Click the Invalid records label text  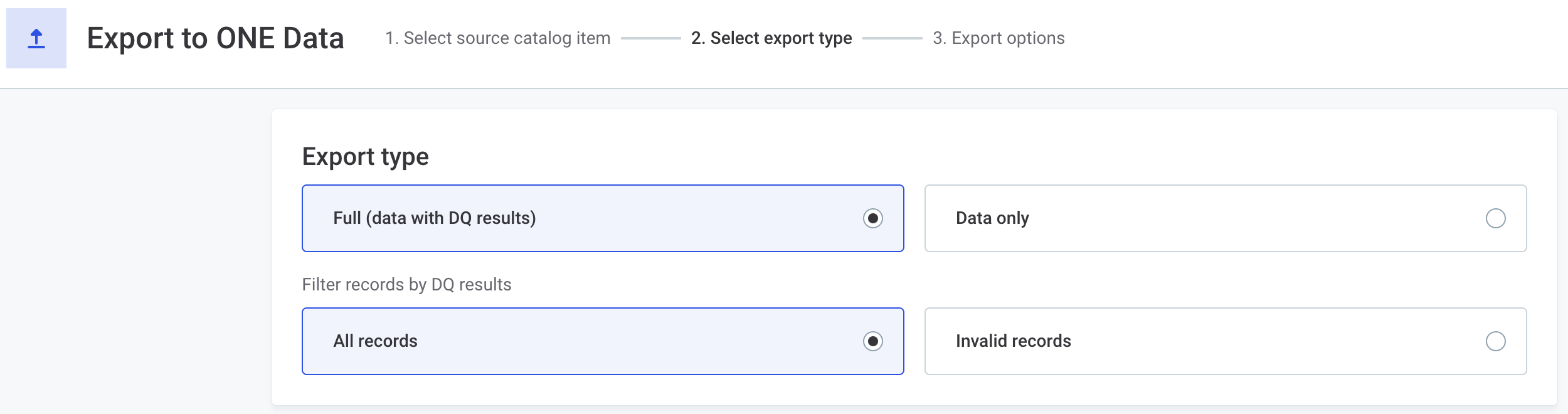1013,341
